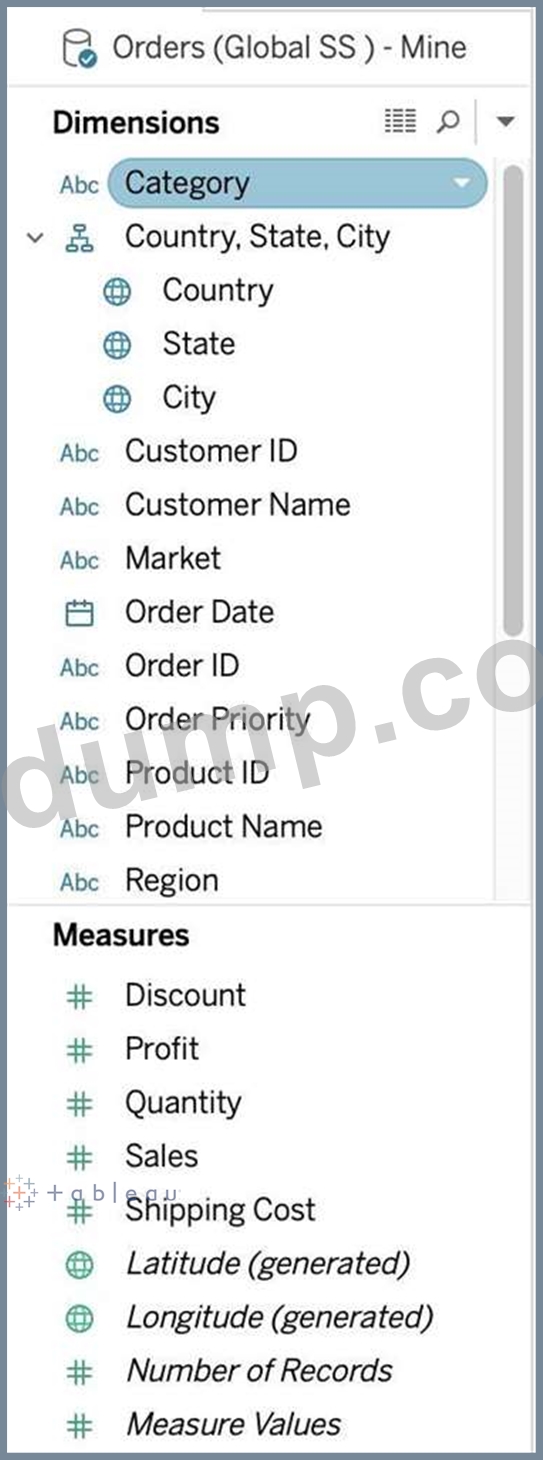Click the number sign icon beside Profit
Image resolution: width=543 pixels, height=1460 pixels.
[x=79, y=1050]
